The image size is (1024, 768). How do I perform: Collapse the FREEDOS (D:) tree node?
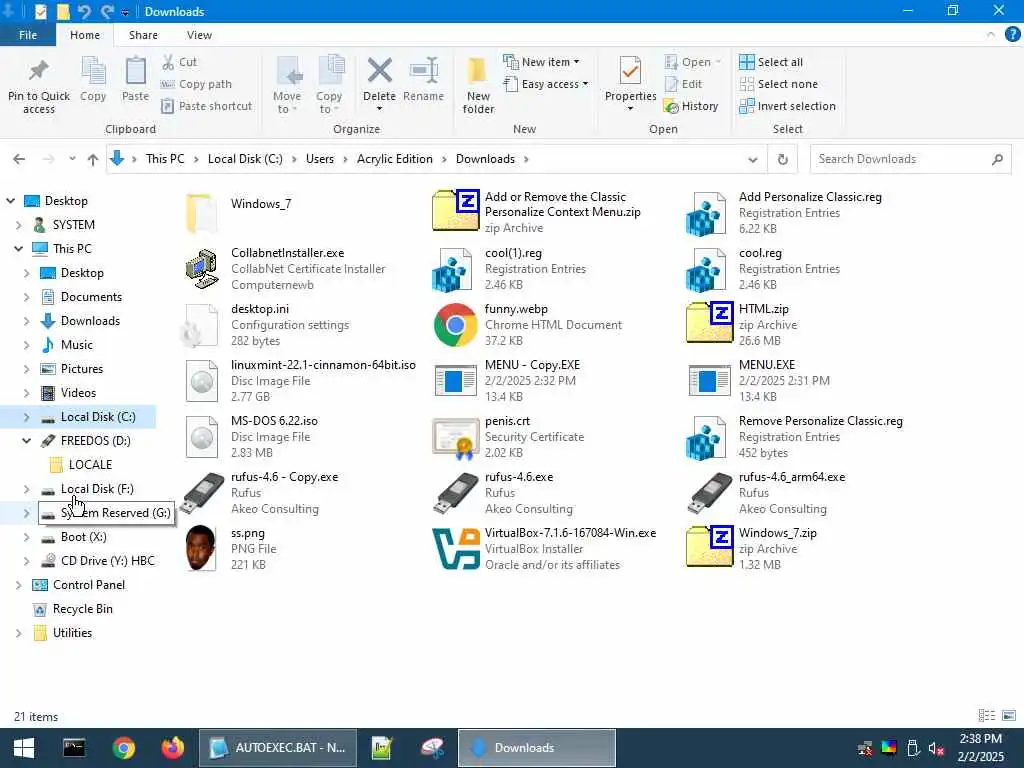click(x=26, y=441)
